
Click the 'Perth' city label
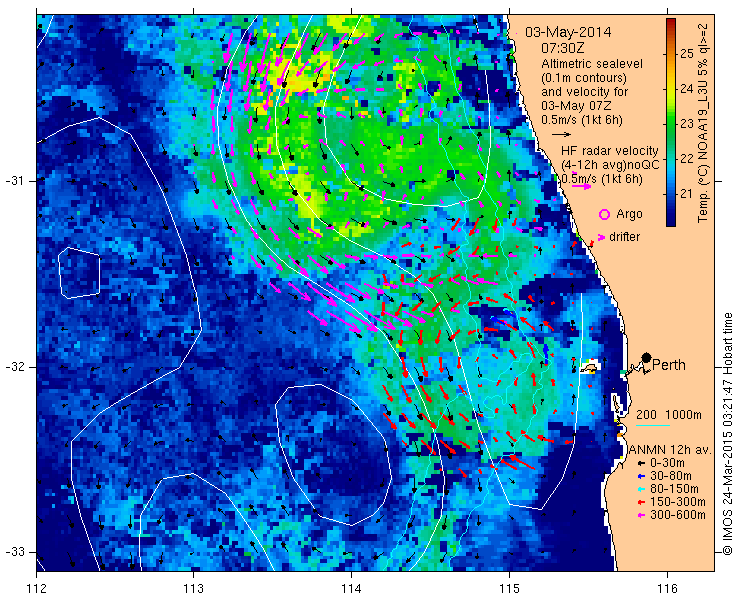click(669, 364)
